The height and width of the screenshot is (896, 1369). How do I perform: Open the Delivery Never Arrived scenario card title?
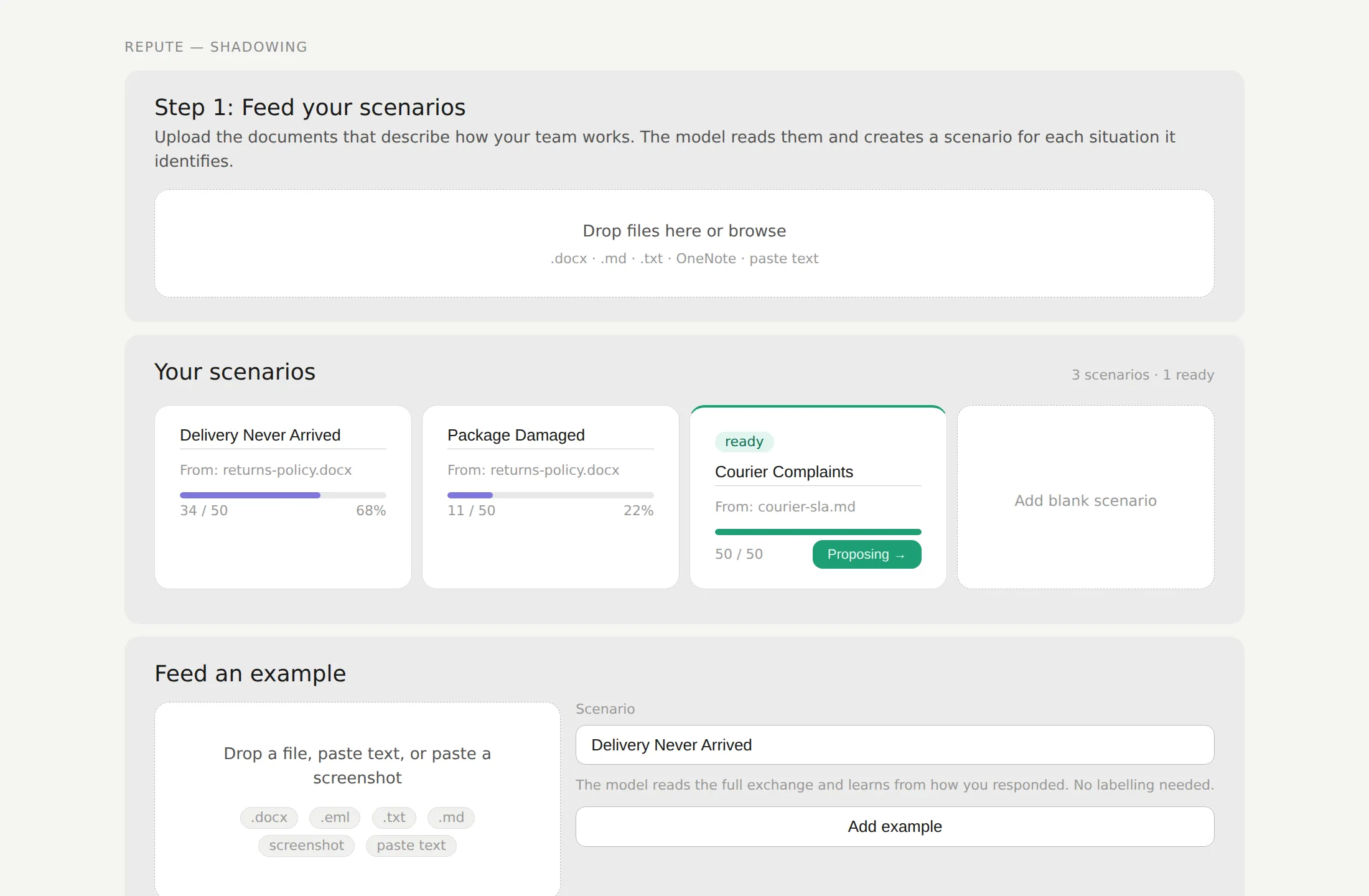pos(283,435)
